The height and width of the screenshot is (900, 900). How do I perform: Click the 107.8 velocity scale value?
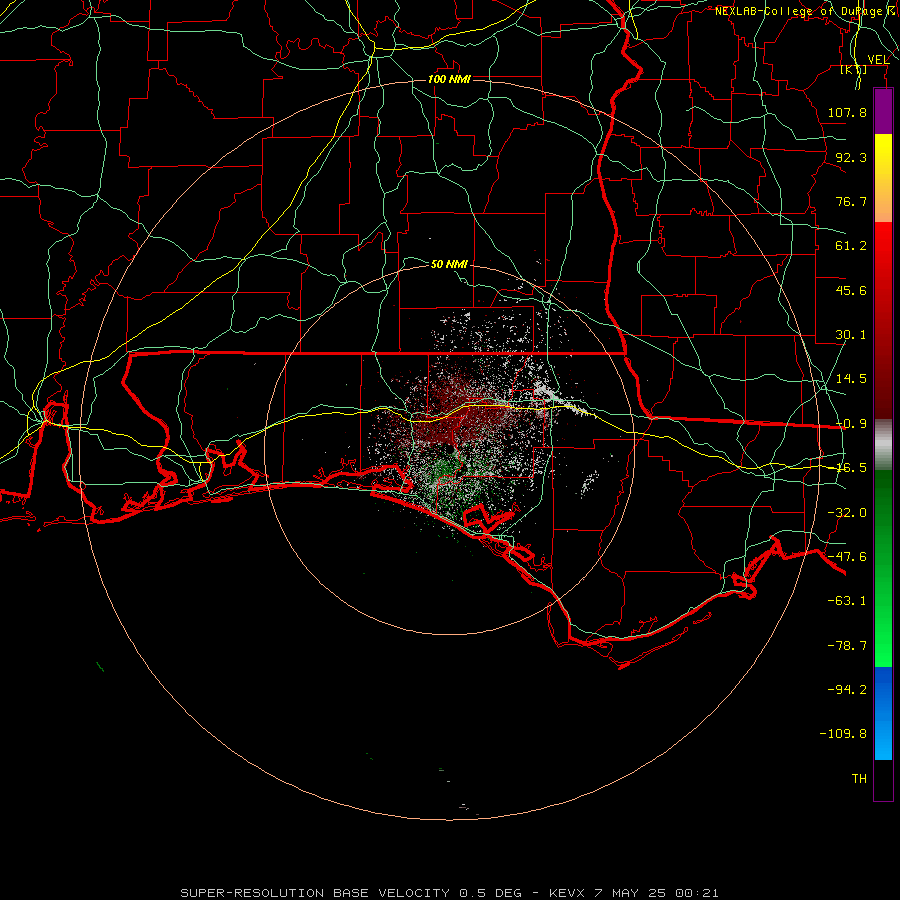coord(847,112)
